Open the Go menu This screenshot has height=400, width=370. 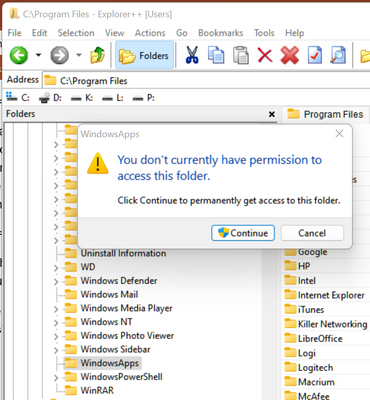(182, 33)
